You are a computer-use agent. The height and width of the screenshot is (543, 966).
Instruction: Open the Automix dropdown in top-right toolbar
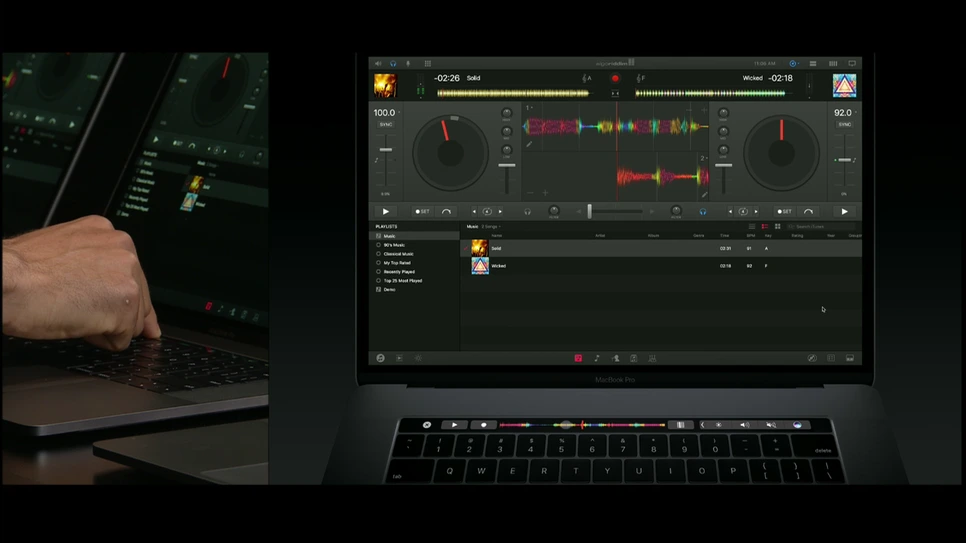(x=794, y=63)
